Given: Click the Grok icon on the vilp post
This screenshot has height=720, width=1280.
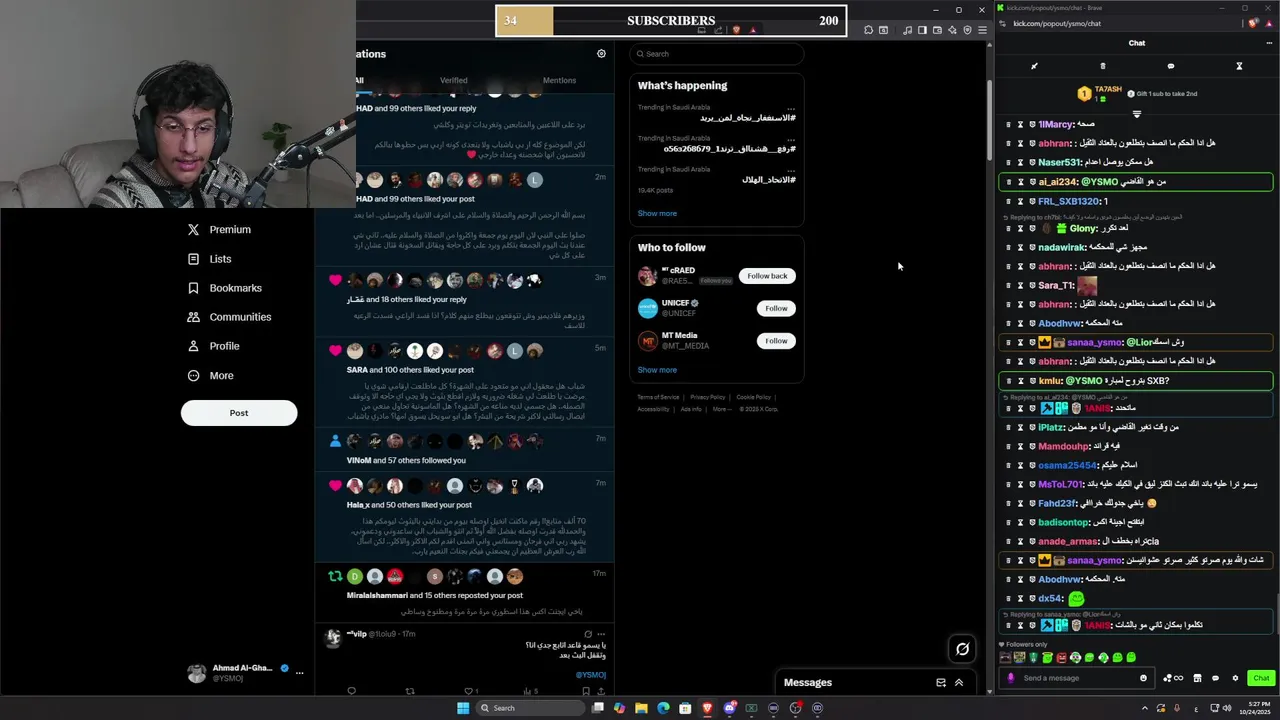Looking at the screenshot, I should tap(588, 634).
